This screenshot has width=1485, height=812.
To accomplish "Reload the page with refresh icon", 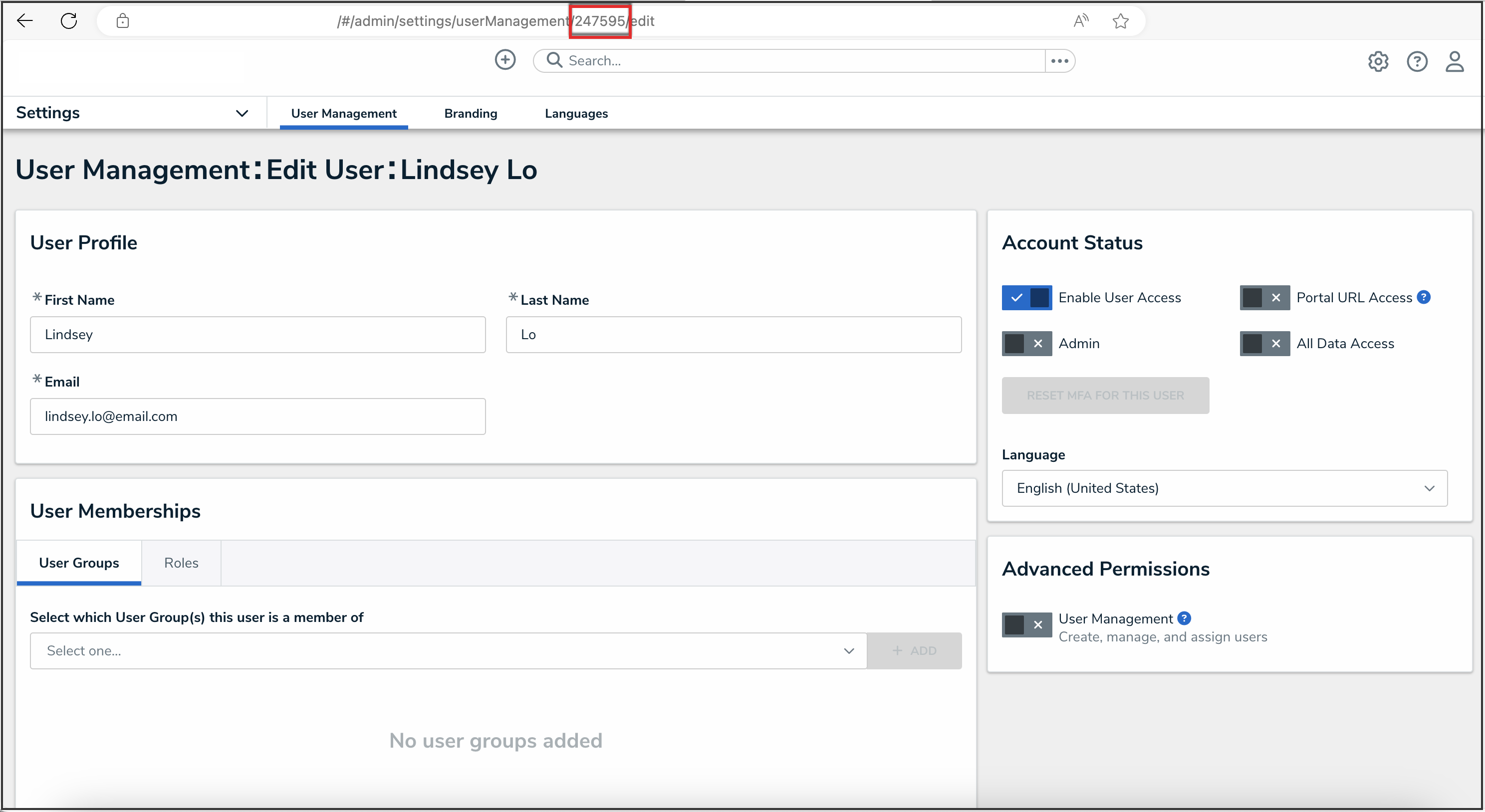I will (69, 21).
